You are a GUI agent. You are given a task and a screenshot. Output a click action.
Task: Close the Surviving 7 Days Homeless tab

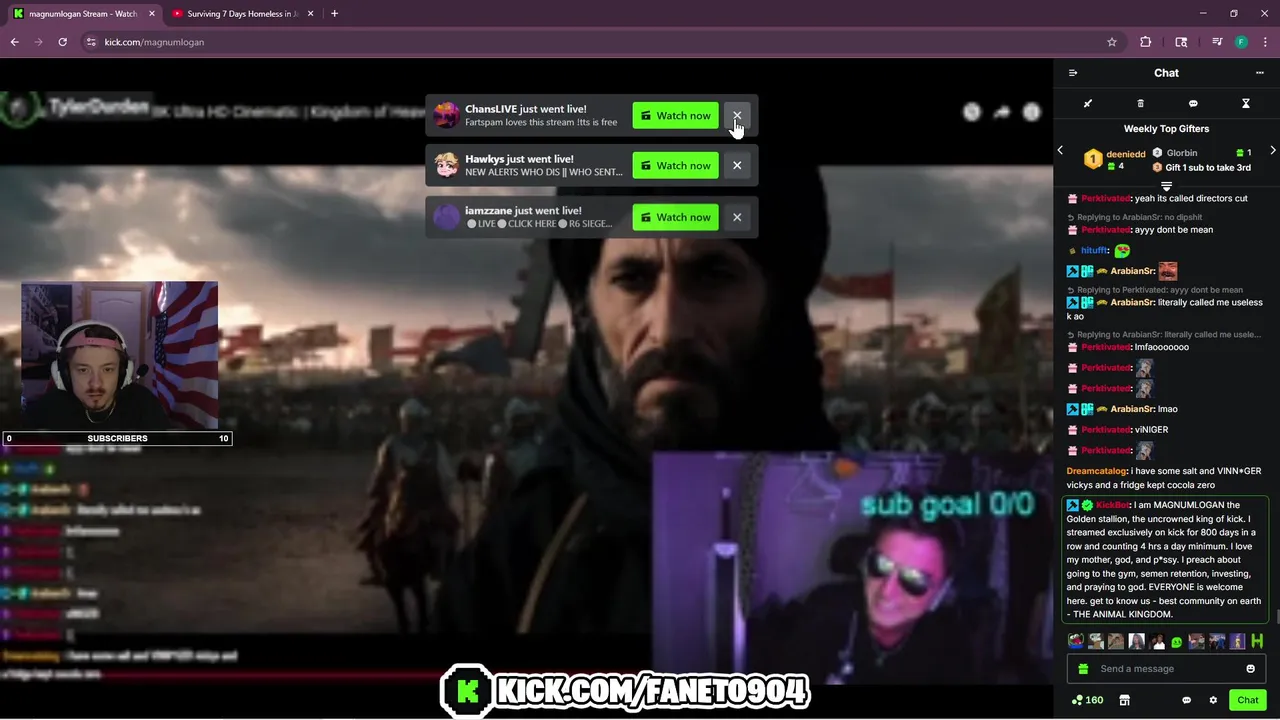click(310, 14)
